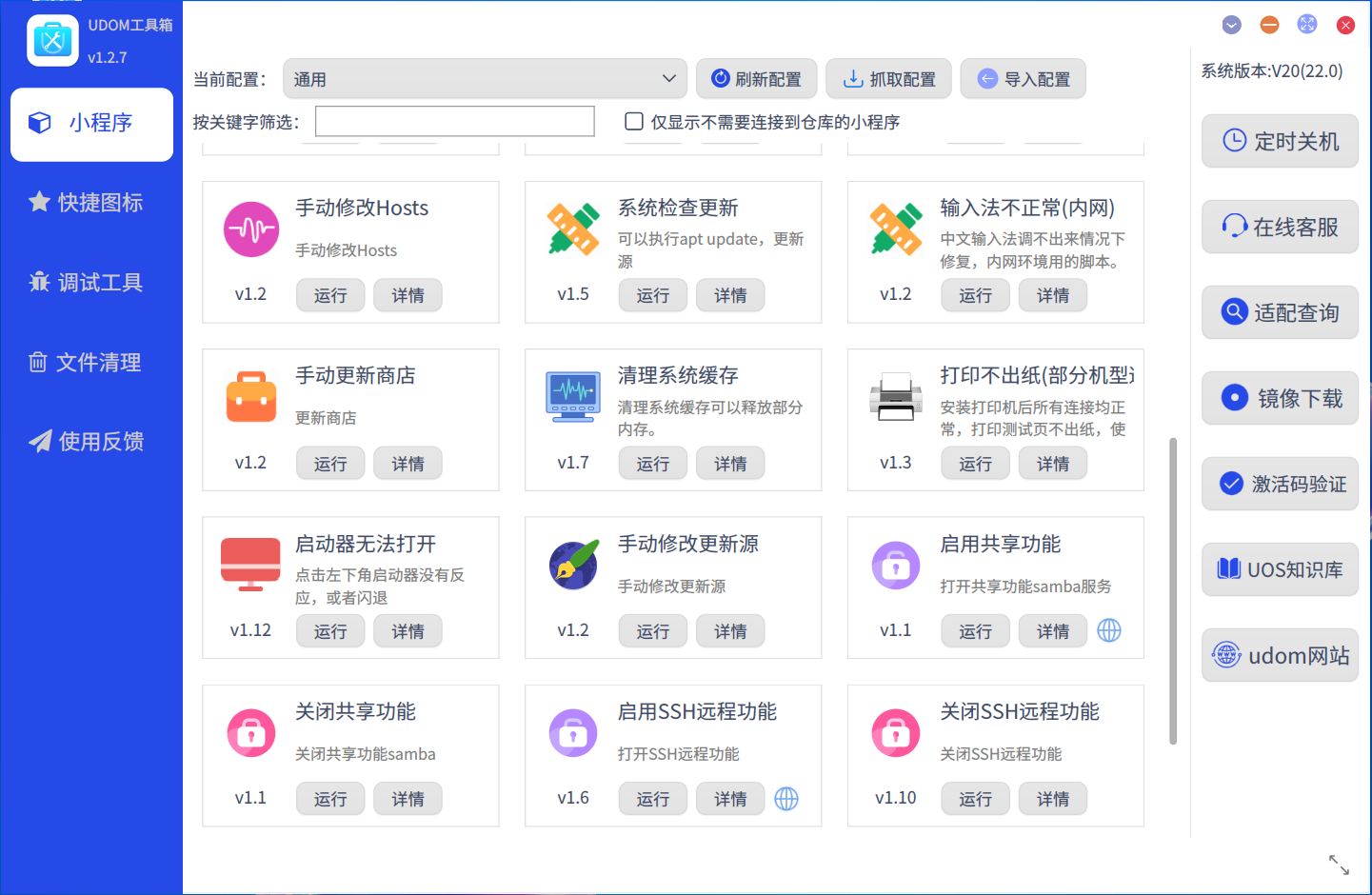
Task: Switch to the 快捷图标 sidebar tab
Action: click(87, 202)
